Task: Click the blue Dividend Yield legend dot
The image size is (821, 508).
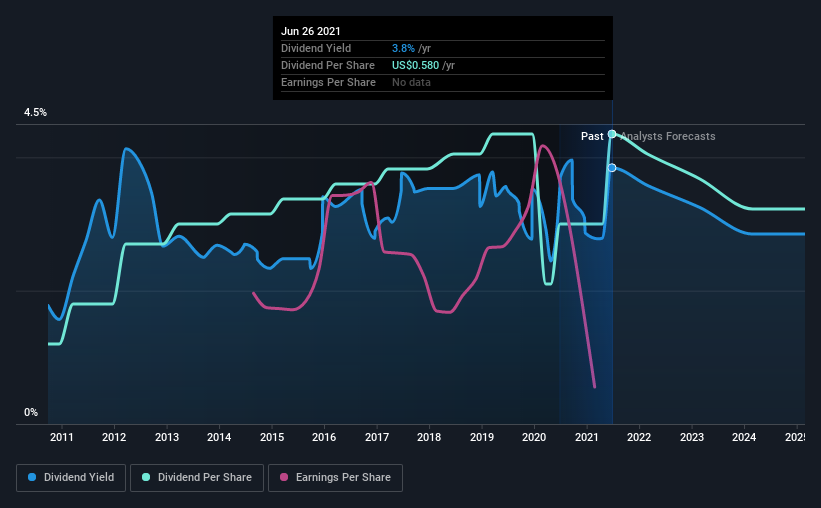Action: pyautogui.click(x=32, y=477)
